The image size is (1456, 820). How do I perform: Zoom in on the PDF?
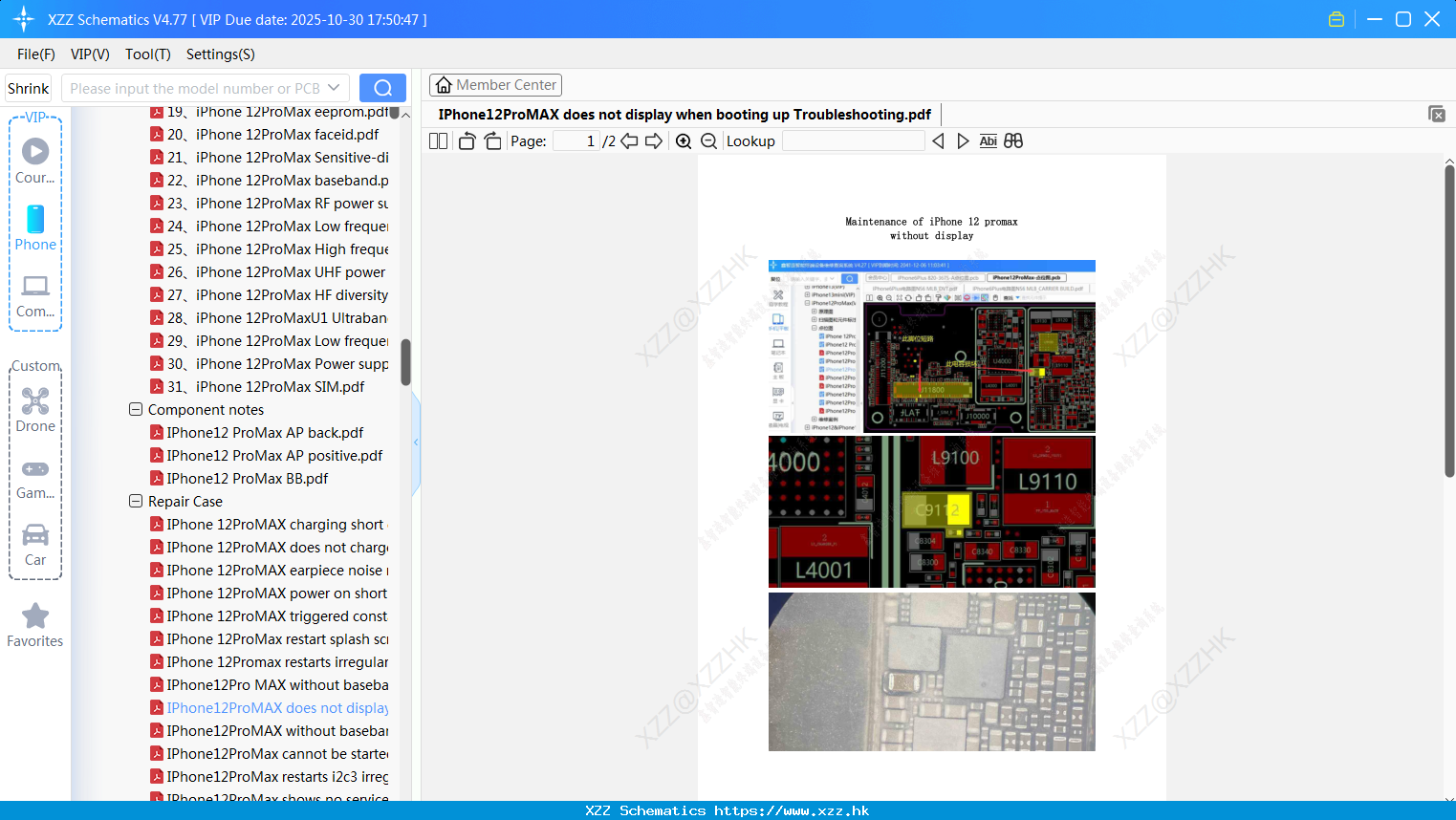coord(684,140)
